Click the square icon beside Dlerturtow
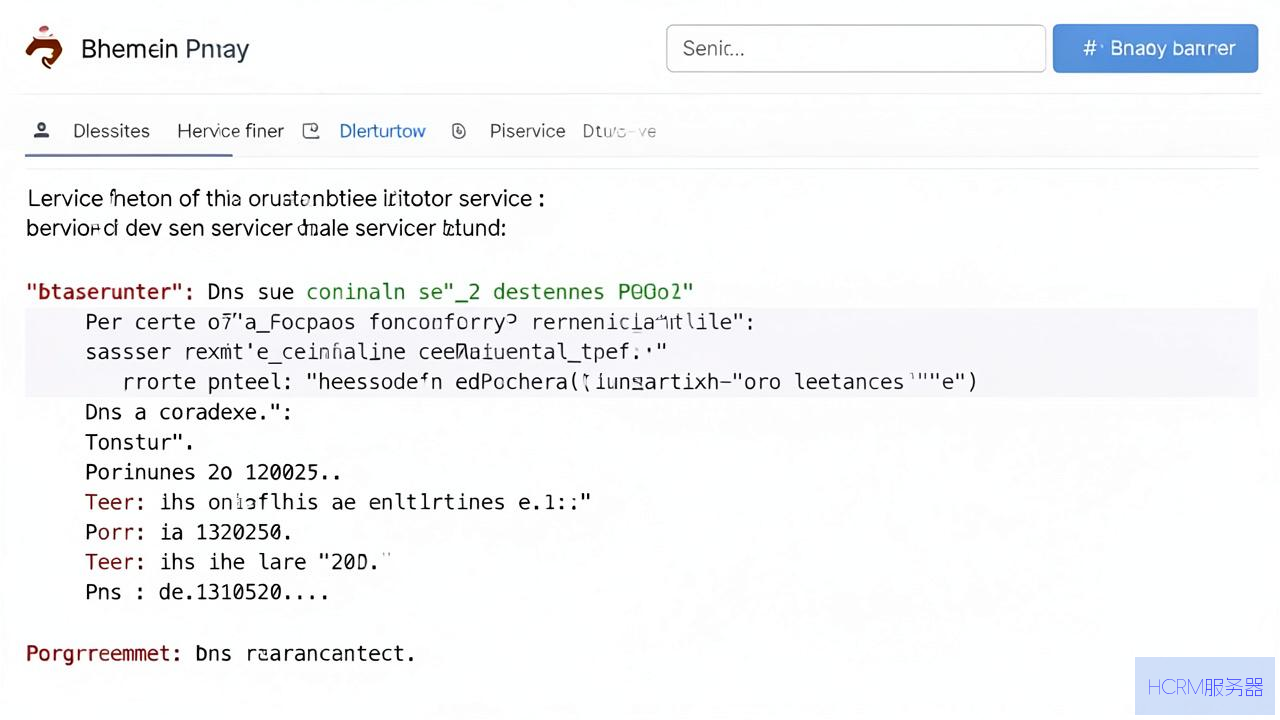This screenshot has width=1280, height=720. click(311, 130)
